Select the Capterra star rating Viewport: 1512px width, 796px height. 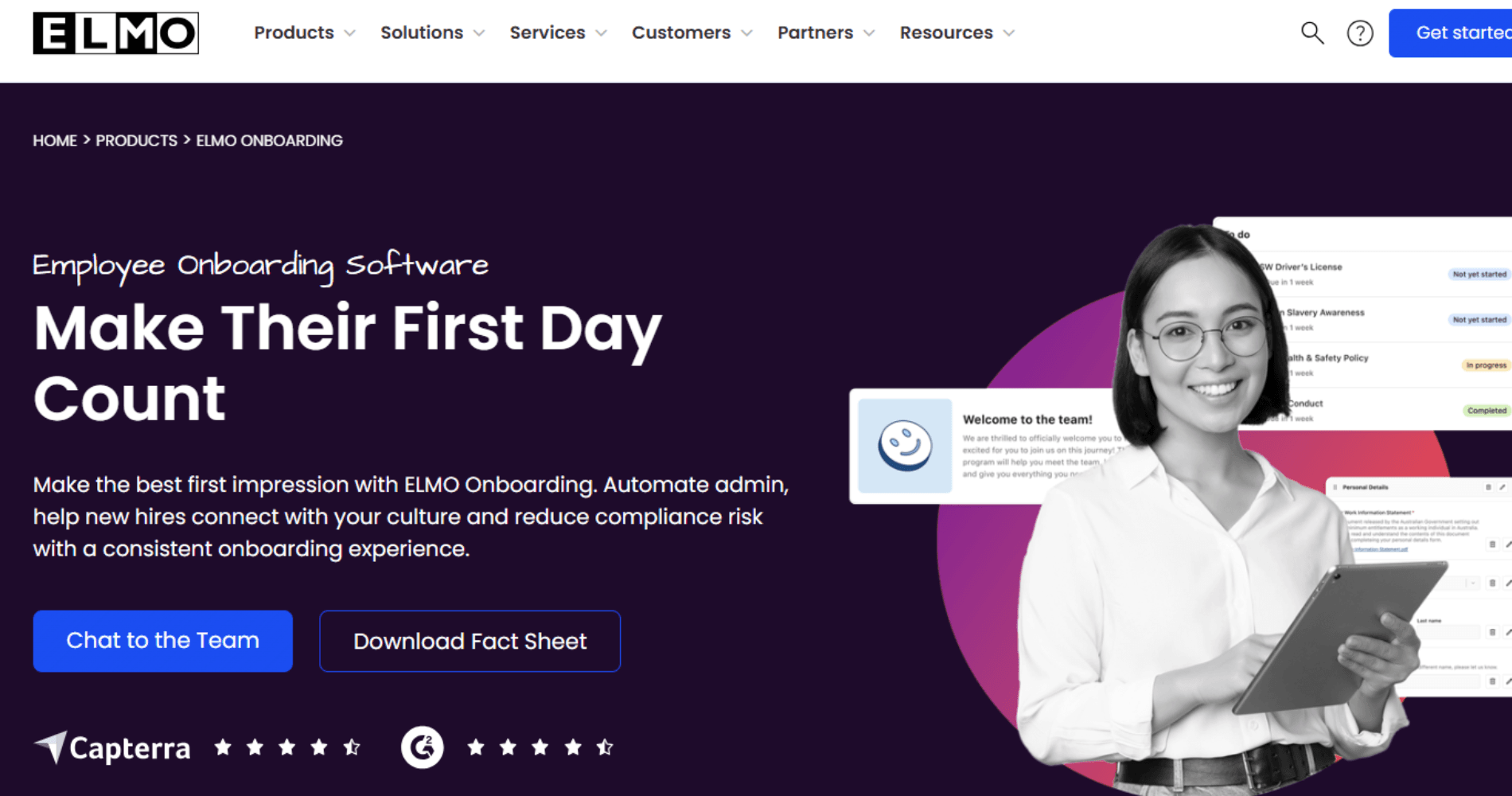click(287, 747)
